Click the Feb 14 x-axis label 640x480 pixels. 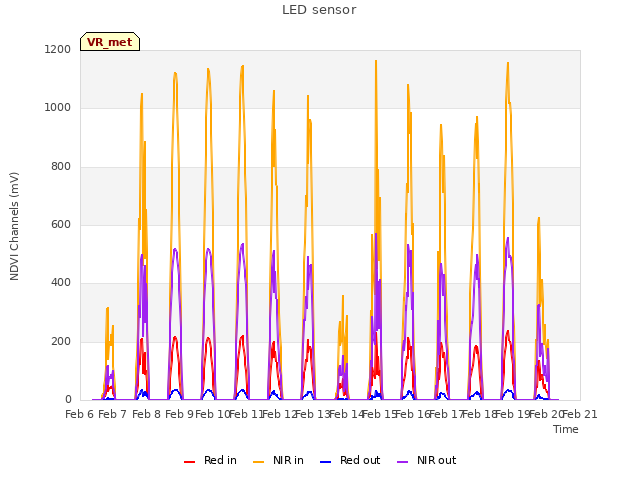[346, 414]
